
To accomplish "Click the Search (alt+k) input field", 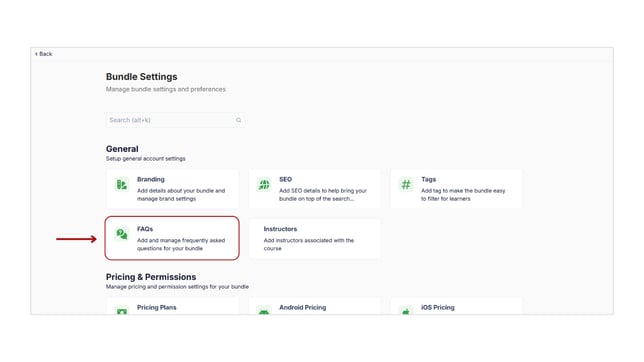I will [x=175, y=120].
